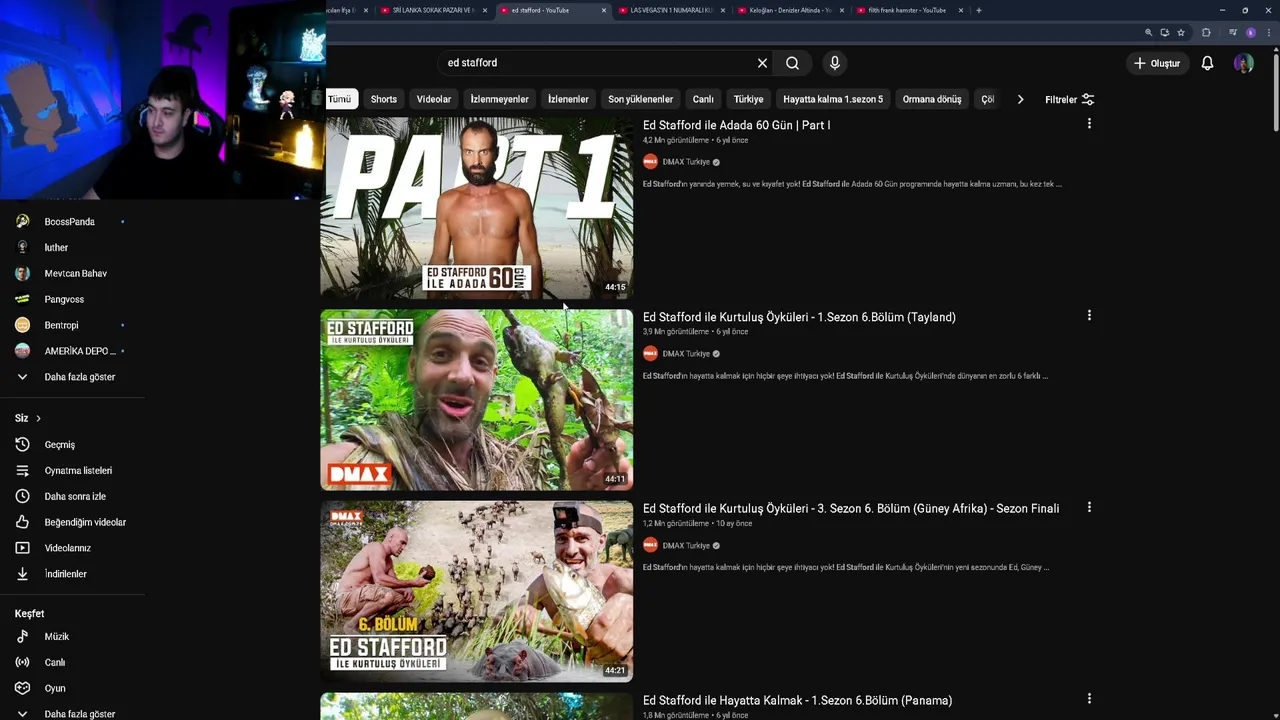Open options menu for Panama episode video
1280x720 pixels.
1089,699
